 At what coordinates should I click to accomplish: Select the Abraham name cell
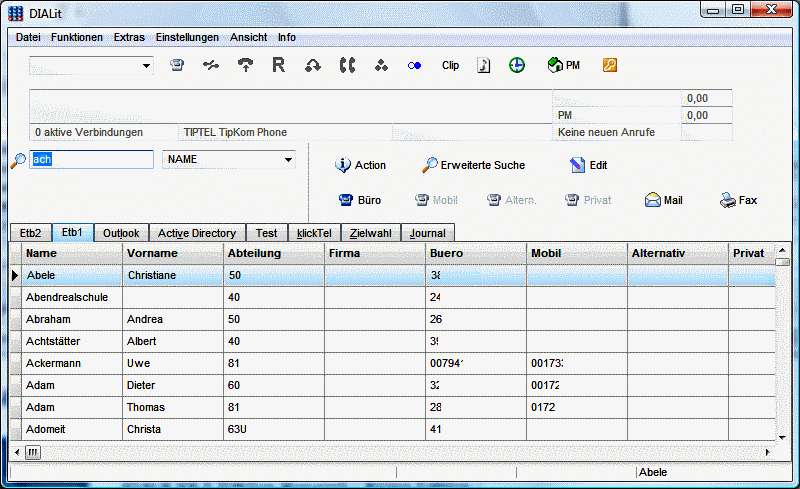pyautogui.click(x=71, y=319)
